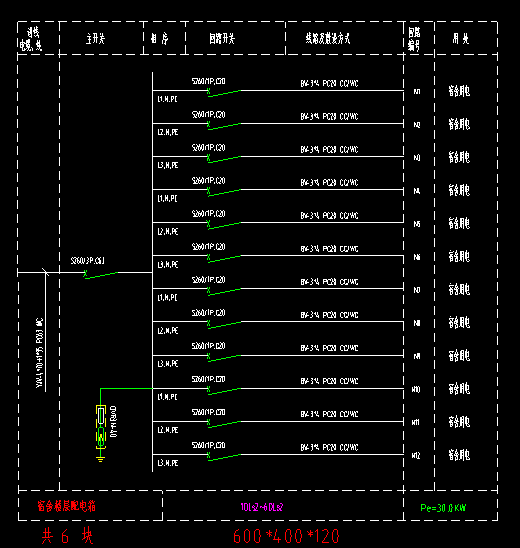Screen dimensions: 520x548
Task: Select the BV-3*4 PC20 CC/WC text of circuit N6
Action: click(329, 249)
